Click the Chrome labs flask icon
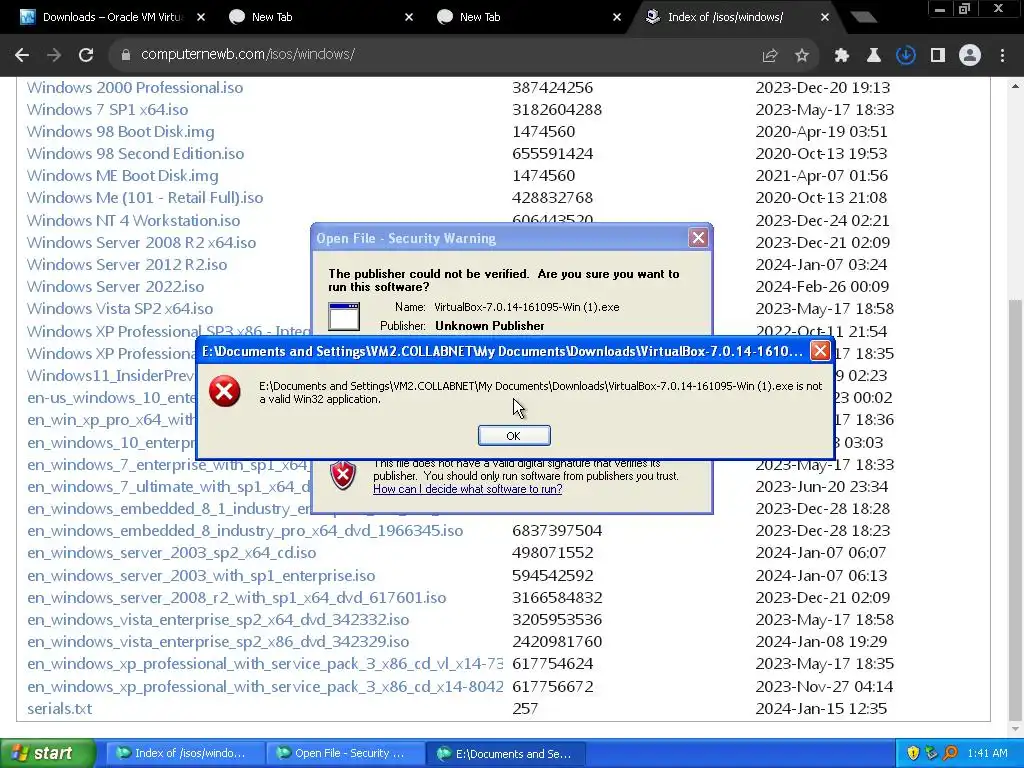Image resolution: width=1024 pixels, height=768 pixels. coord(874,56)
